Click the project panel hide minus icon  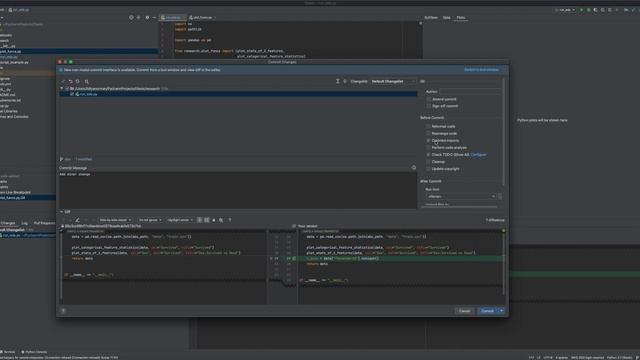point(154,18)
